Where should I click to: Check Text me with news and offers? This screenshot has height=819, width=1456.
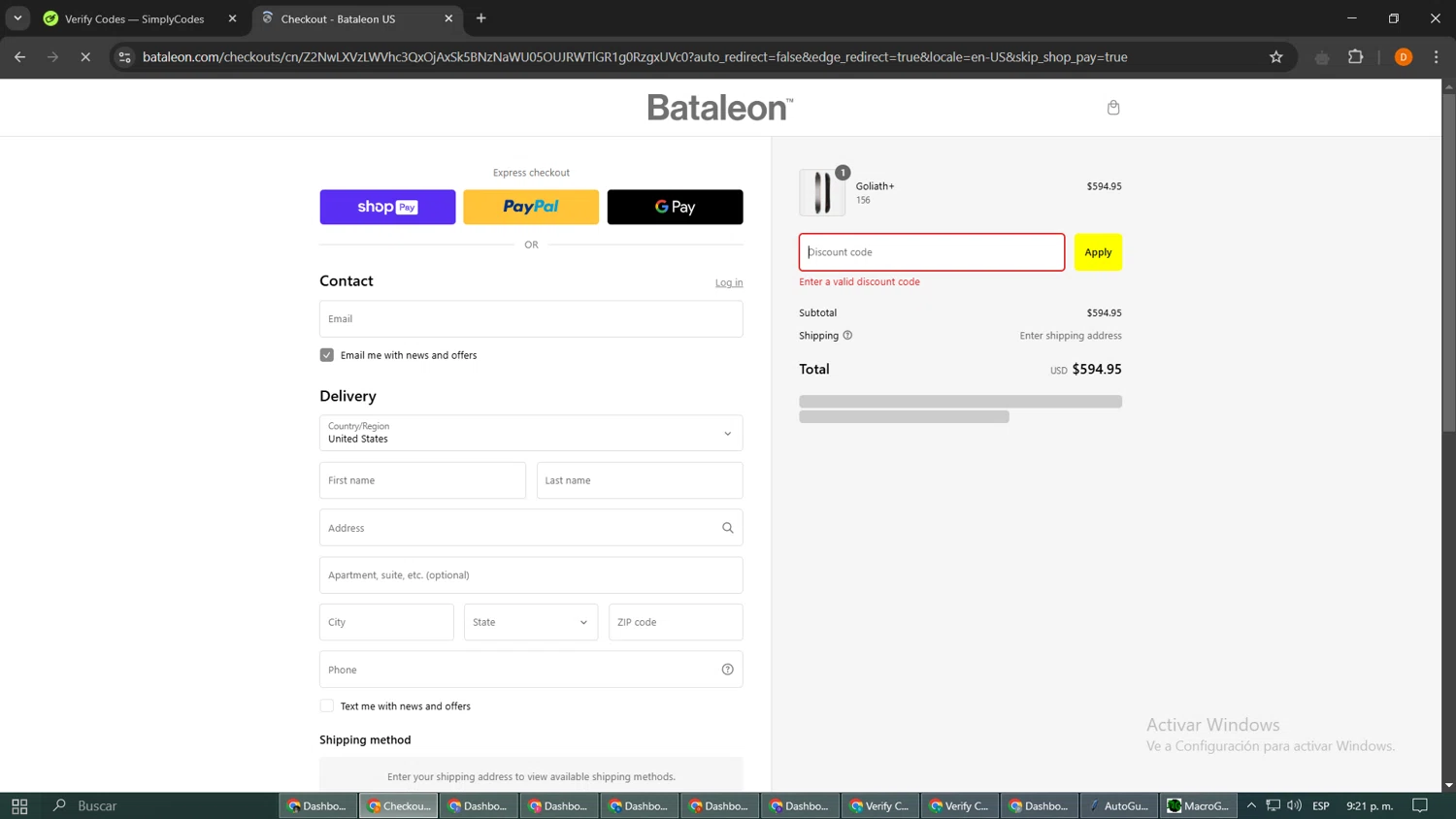click(327, 706)
